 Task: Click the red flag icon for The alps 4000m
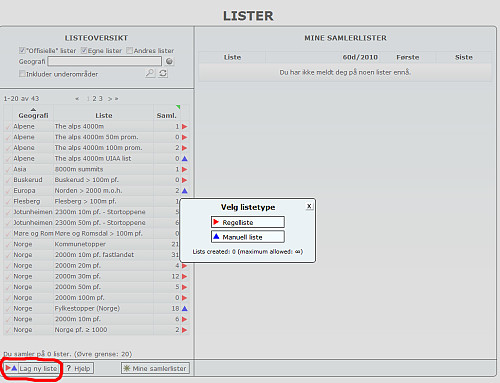coord(185,127)
